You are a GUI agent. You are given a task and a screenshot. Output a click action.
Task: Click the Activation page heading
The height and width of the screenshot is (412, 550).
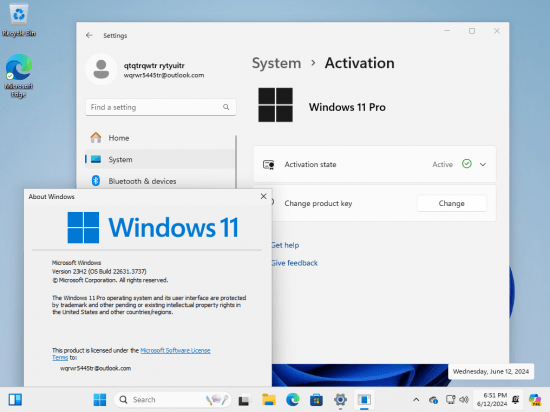click(x=360, y=63)
